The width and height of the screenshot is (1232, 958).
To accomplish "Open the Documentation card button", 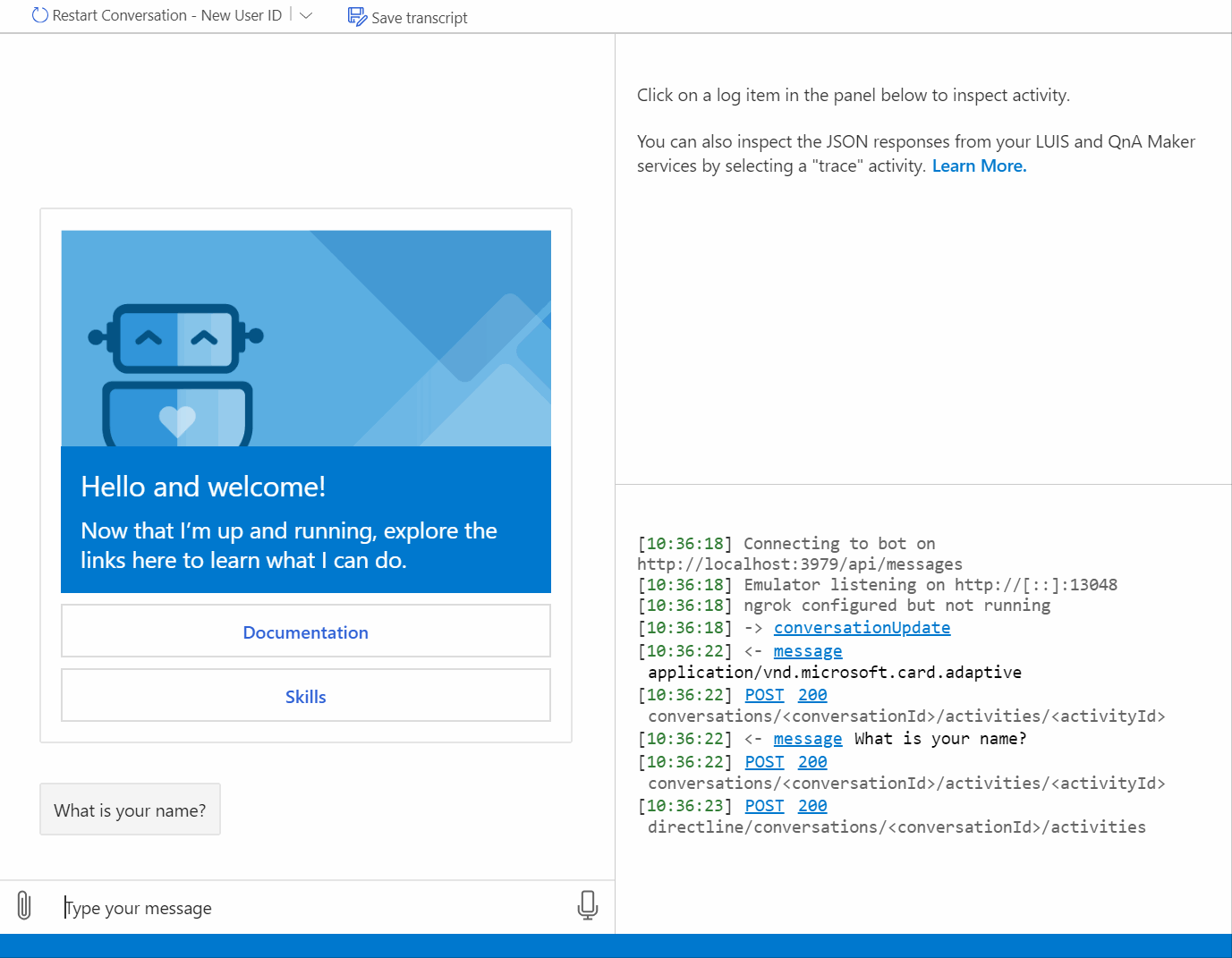I will (306, 632).
